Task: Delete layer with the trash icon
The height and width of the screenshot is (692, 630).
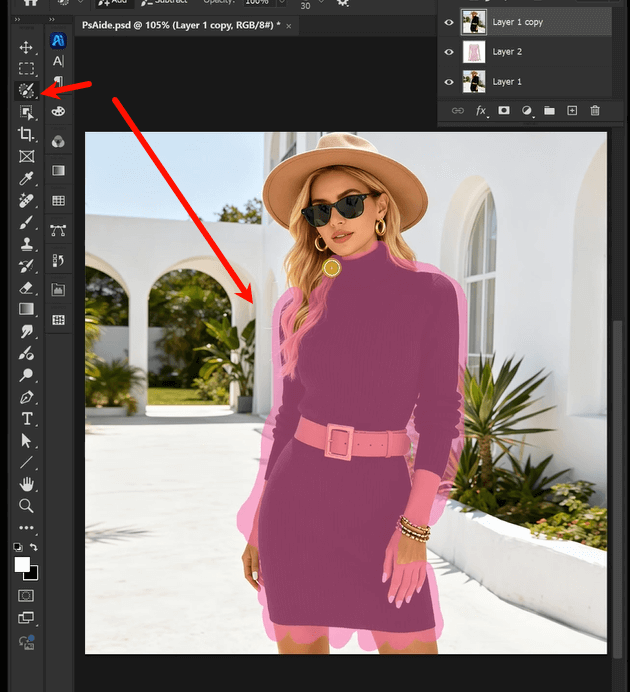Action: [595, 110]
